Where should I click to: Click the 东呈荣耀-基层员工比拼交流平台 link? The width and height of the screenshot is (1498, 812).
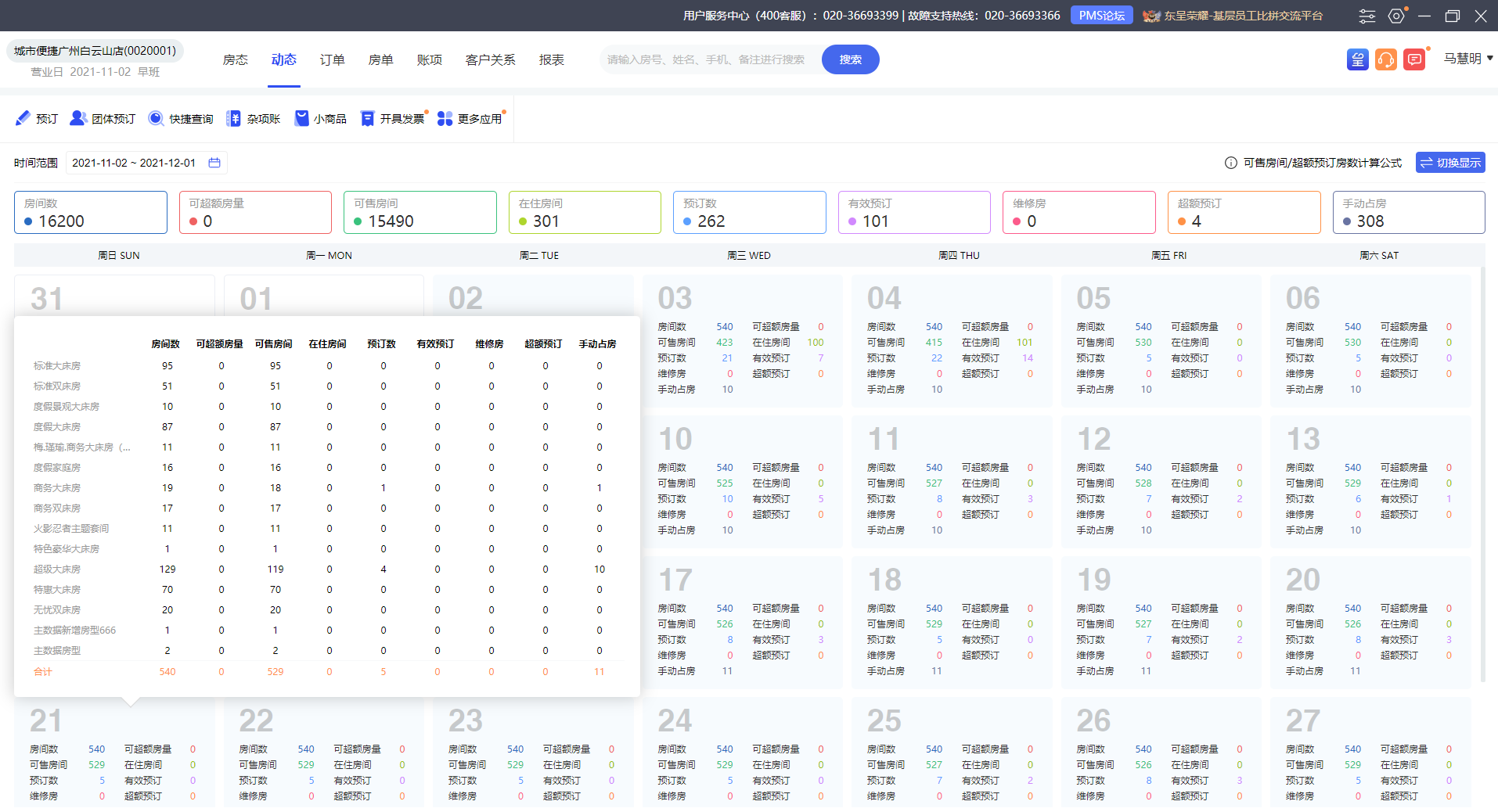click(1243, 16)
